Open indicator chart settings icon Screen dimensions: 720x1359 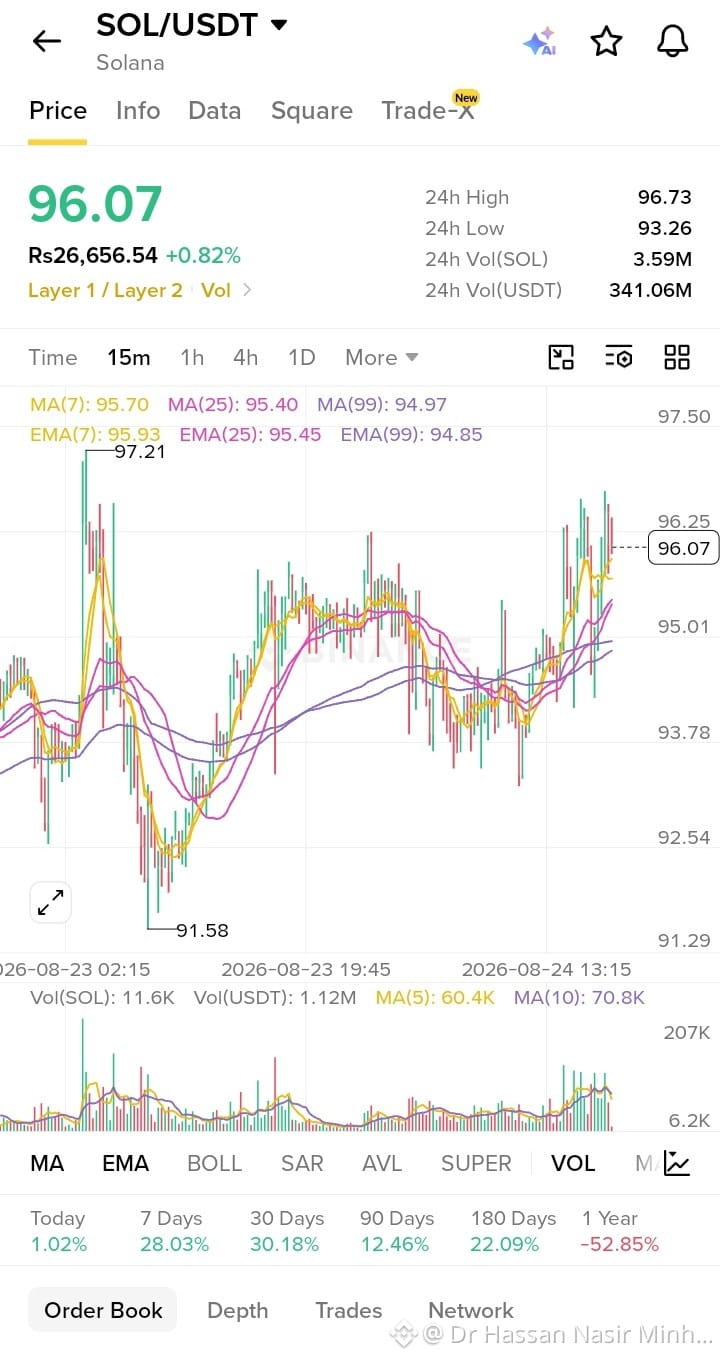tap(677, 1163)
